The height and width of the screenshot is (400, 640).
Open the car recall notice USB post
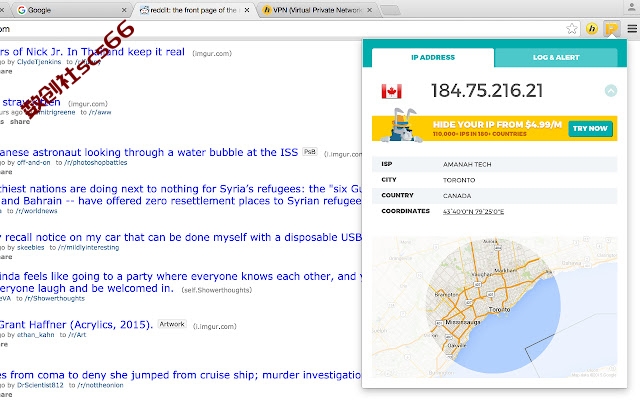pos(181,237)
